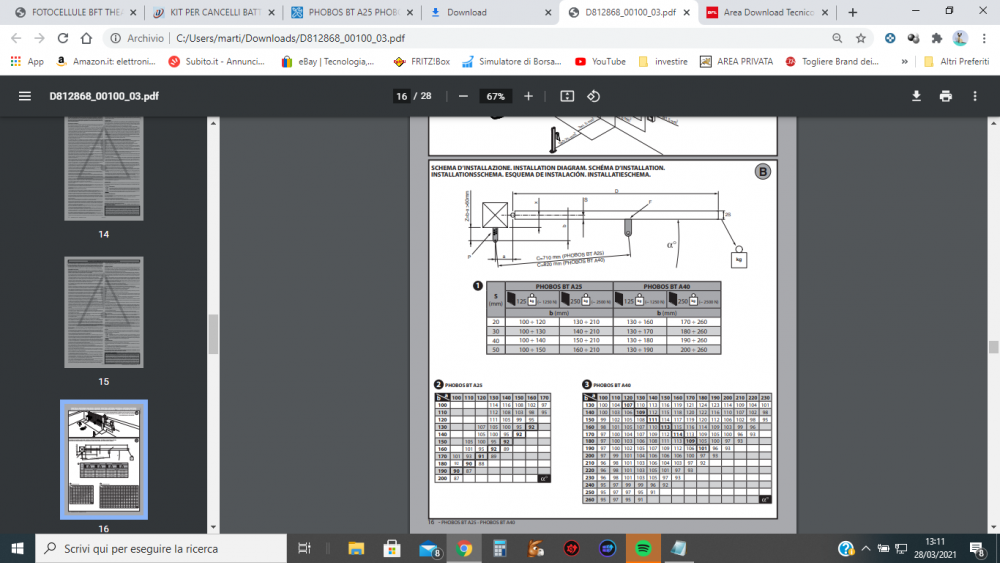
Task: Click the thumbnail panel scroll down arrow
Action: (214, 527)
